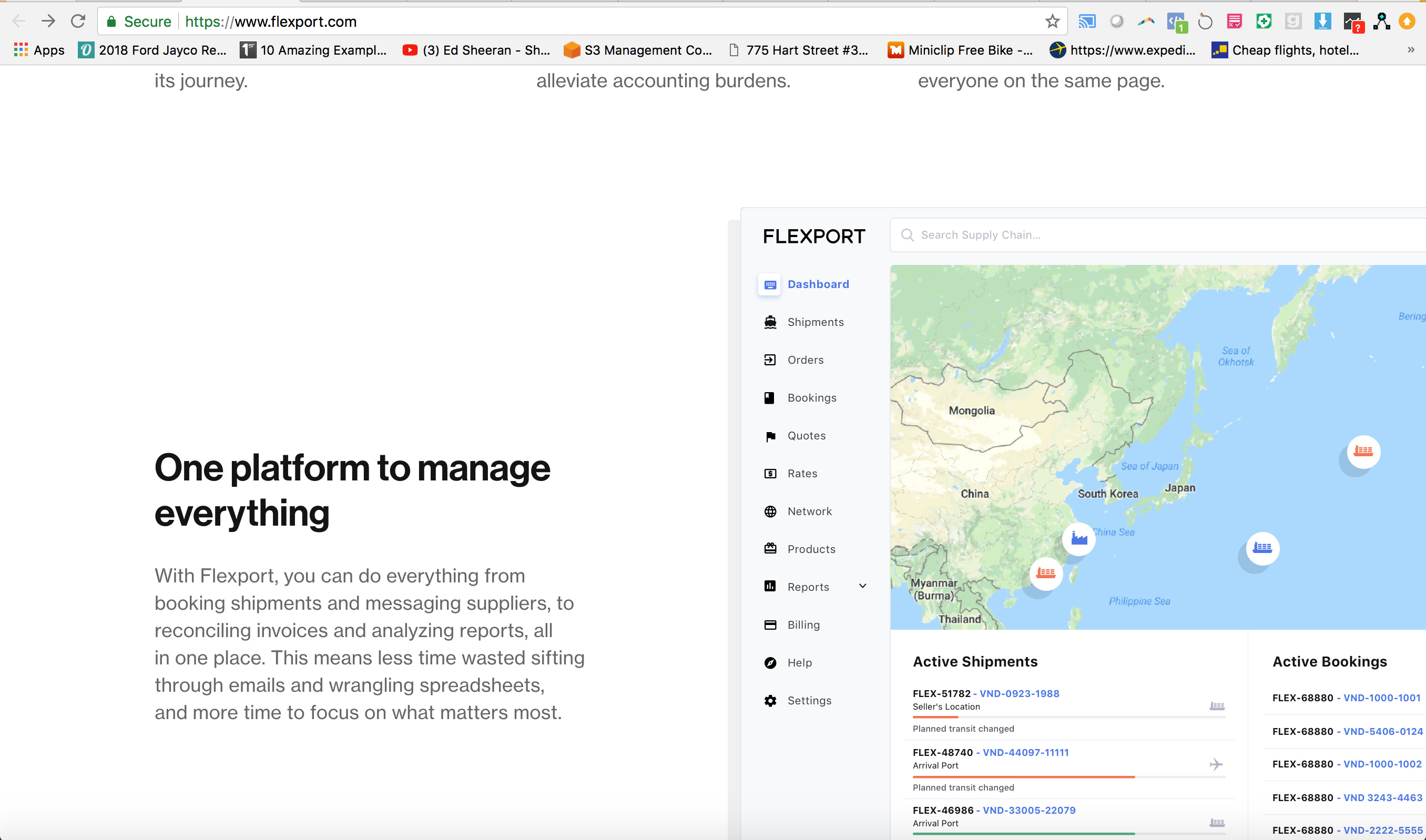This screenshot has height=840, width=1426.
Task: Click the Settings gear icon
Action: point(770,701)
